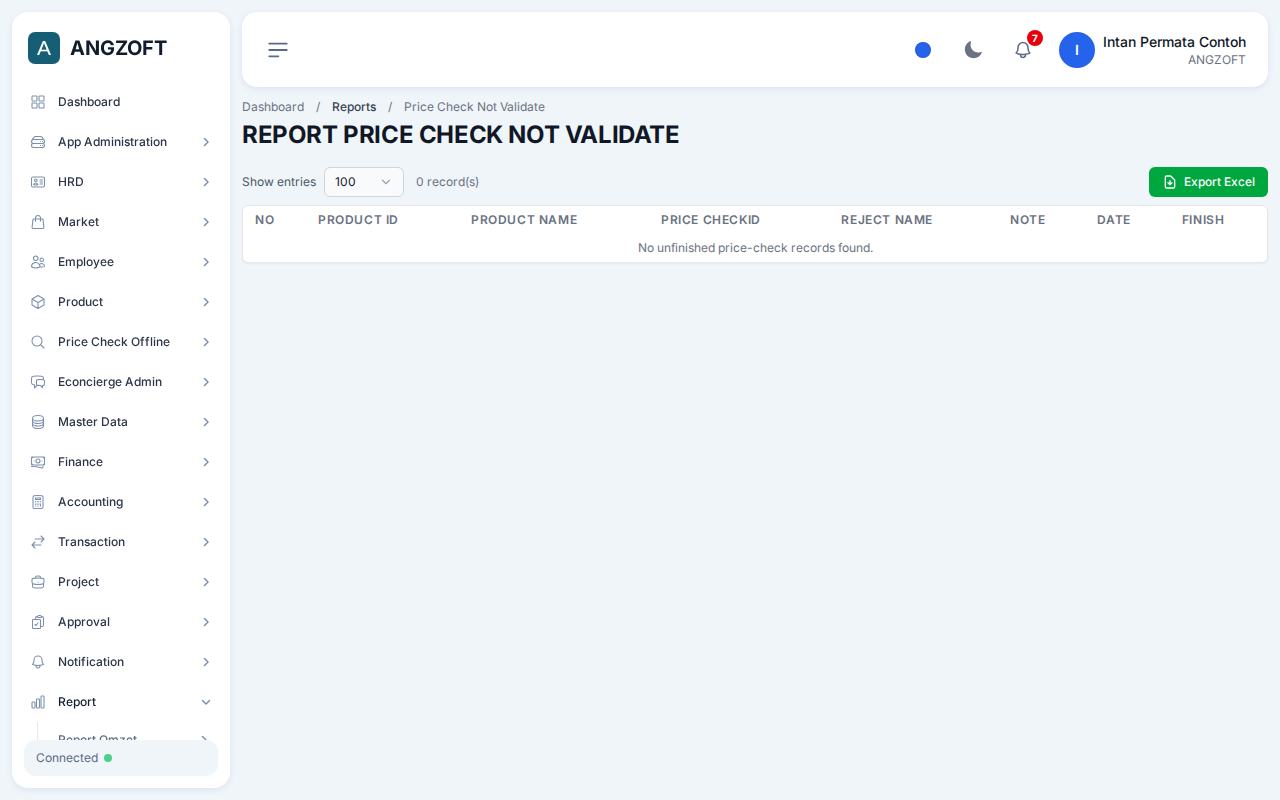Click the PRODUCT ID column header
1280x800 pixels.
(358, 220)
